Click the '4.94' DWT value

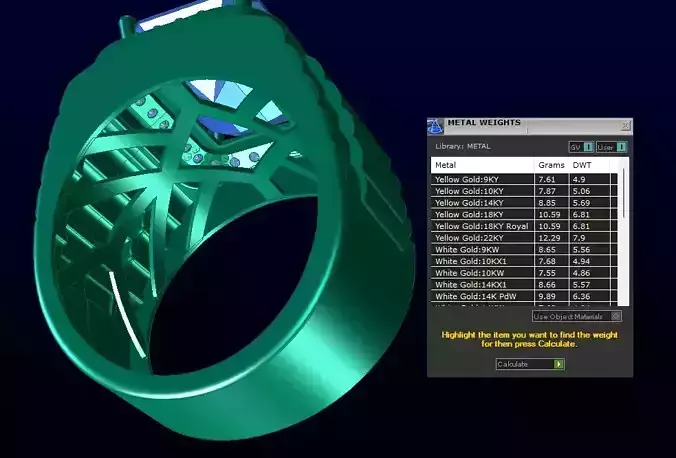(581, 261)
